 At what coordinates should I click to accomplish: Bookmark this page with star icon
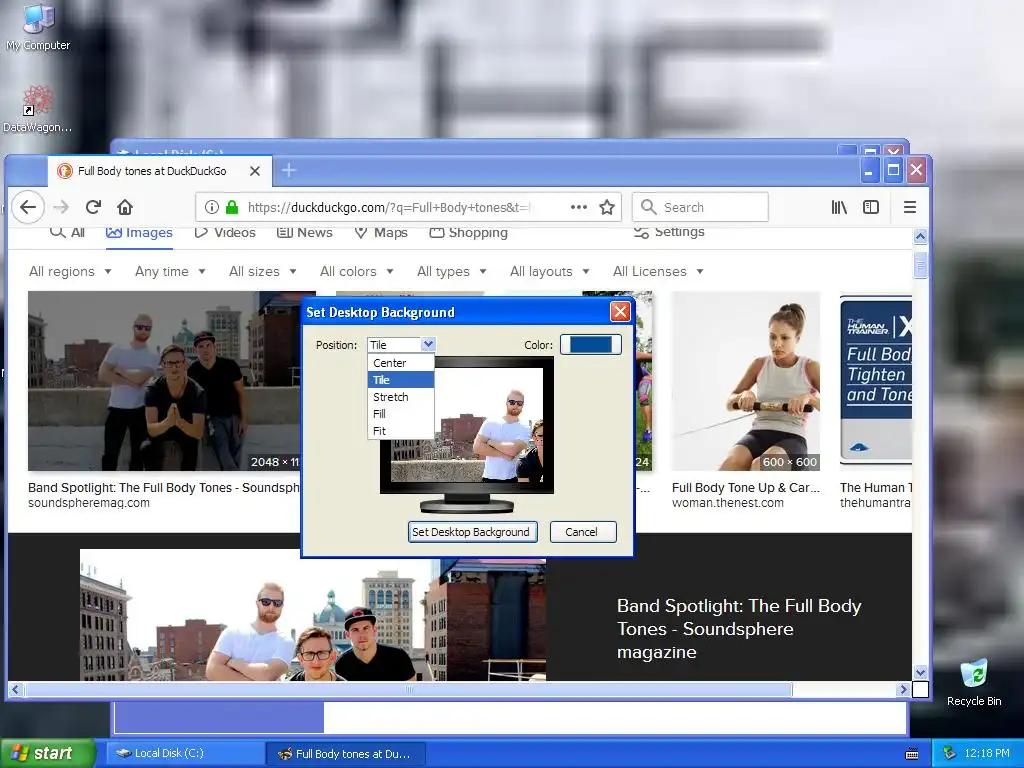(607, 208)
